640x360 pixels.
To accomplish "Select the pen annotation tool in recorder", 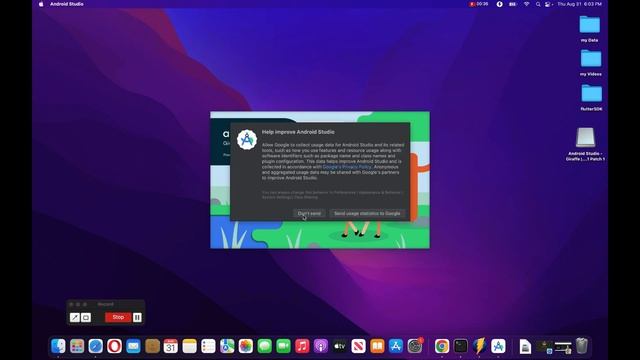I will 74,317.
